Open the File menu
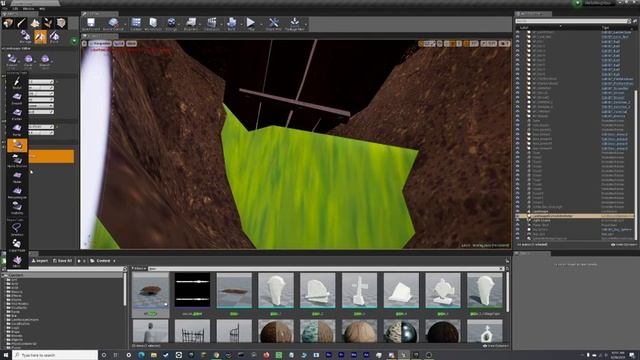 5,9
